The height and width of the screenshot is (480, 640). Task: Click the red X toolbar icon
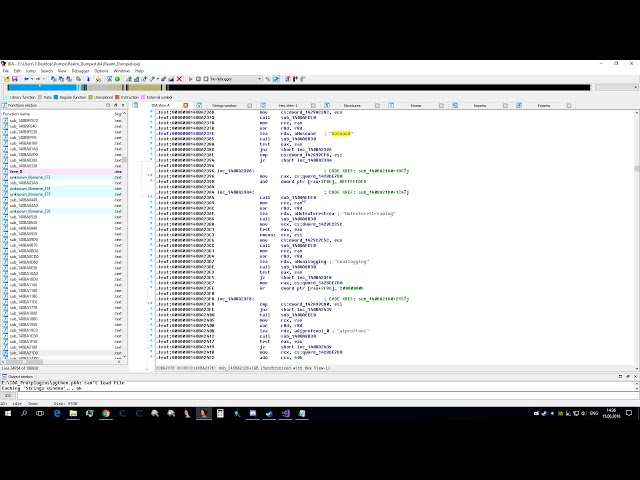(179, 79)
